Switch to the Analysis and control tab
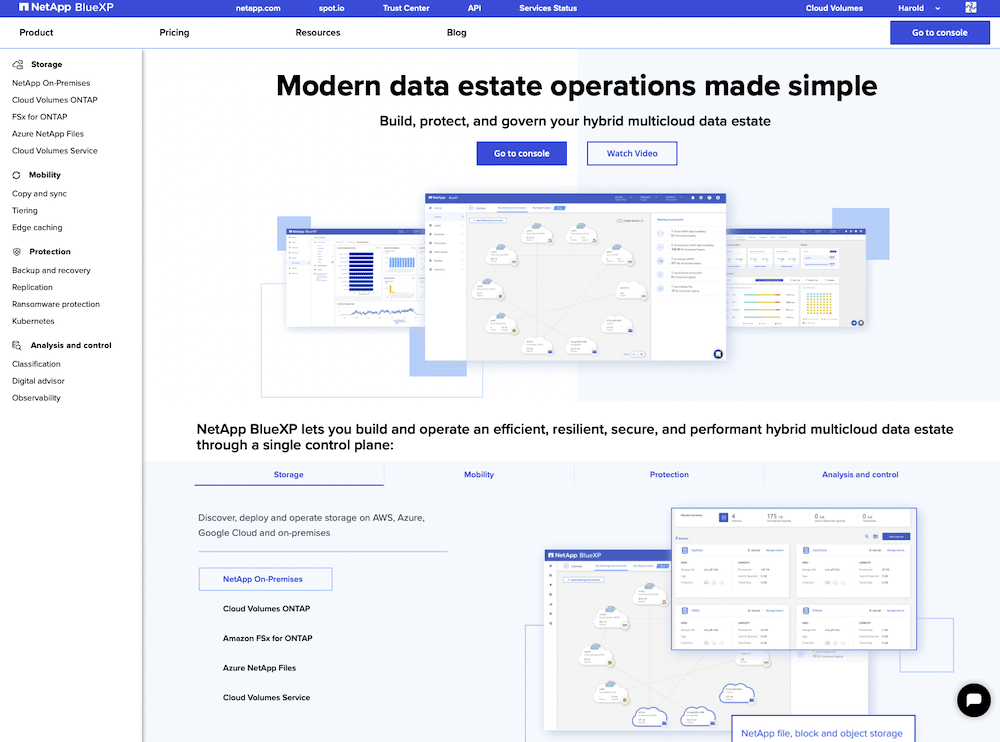 [x=860, y=475]
